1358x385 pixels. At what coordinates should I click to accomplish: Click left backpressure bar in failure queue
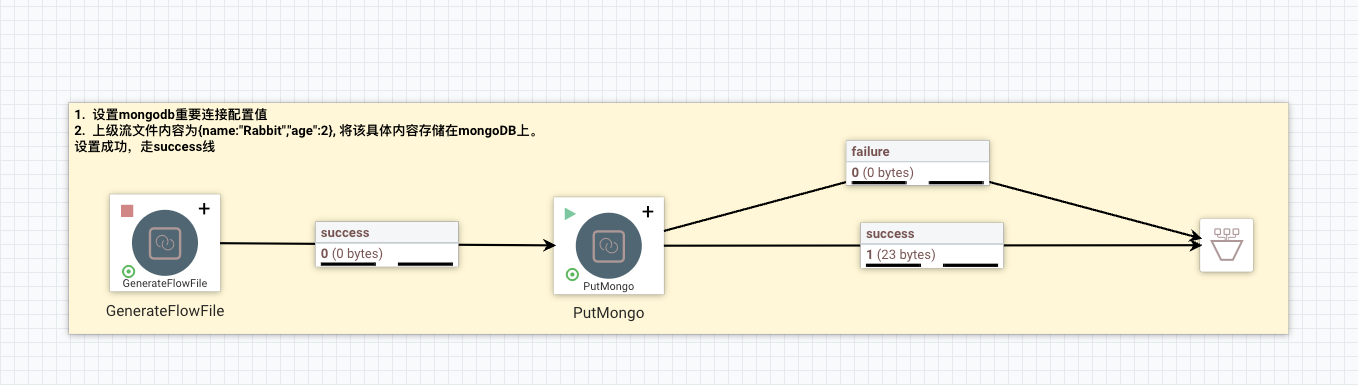879,183
